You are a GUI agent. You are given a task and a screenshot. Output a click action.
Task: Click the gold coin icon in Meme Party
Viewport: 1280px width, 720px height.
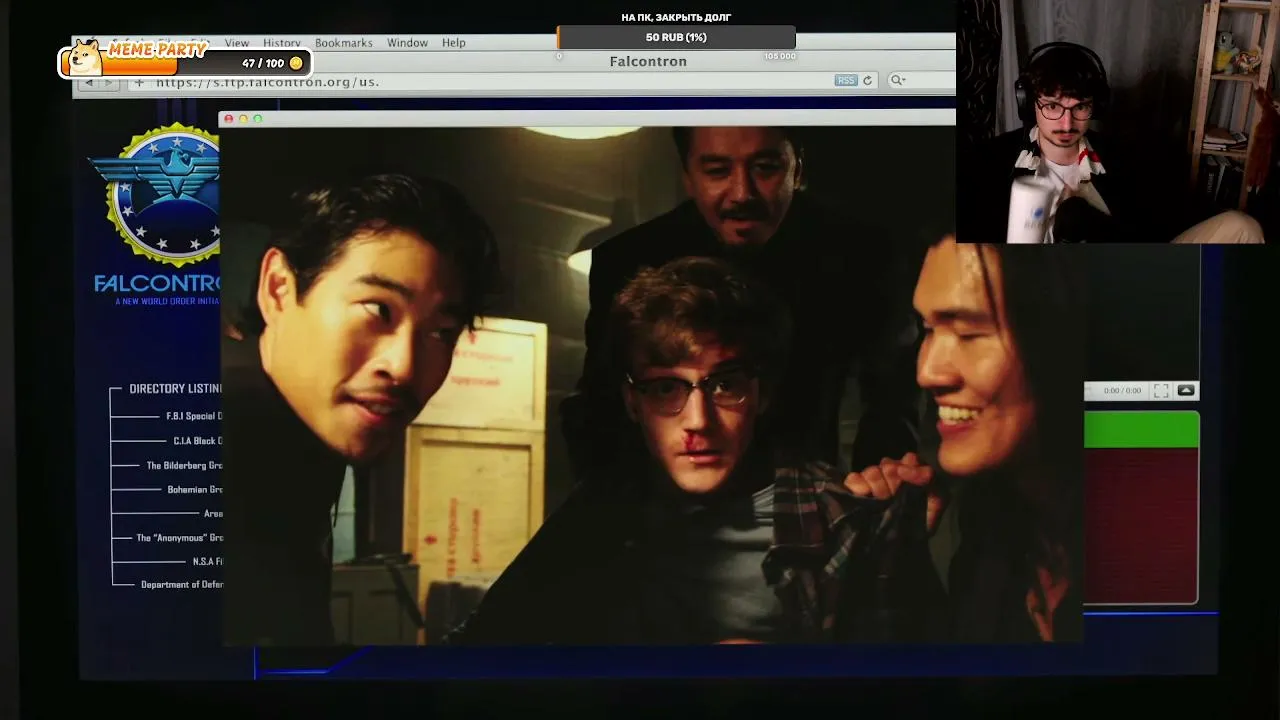(x=296, y=63)
